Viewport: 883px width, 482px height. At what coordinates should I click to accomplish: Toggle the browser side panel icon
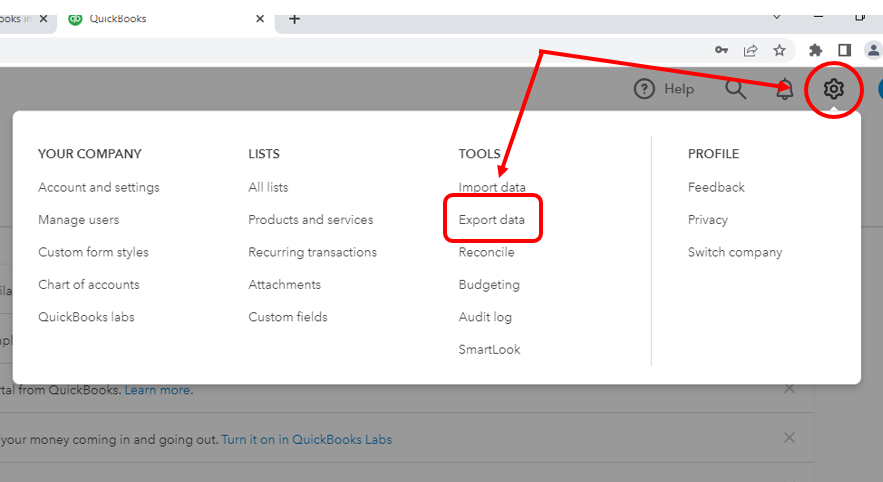click(x=844, y=51)
